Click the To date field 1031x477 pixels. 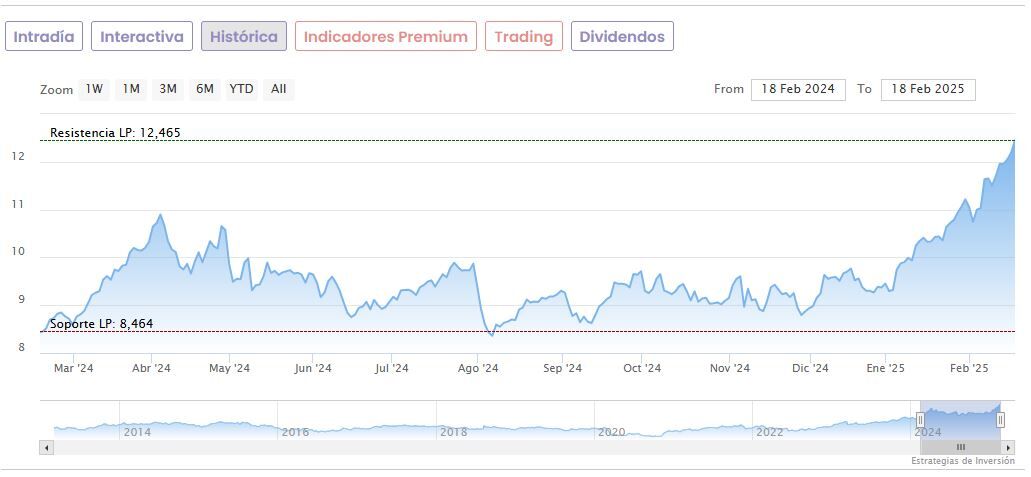(928, 89)
